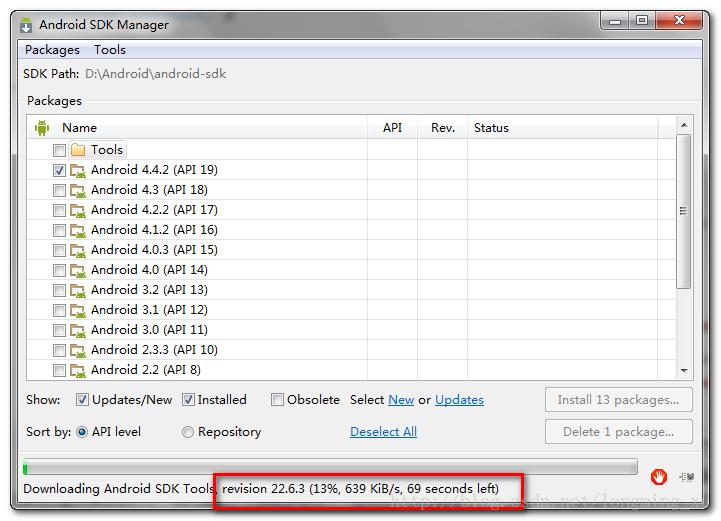Check the Android 2.2 (API 8) checkbox
This screenshot has height=521, width=721.
pyautogui.click(x=59, y=370)
